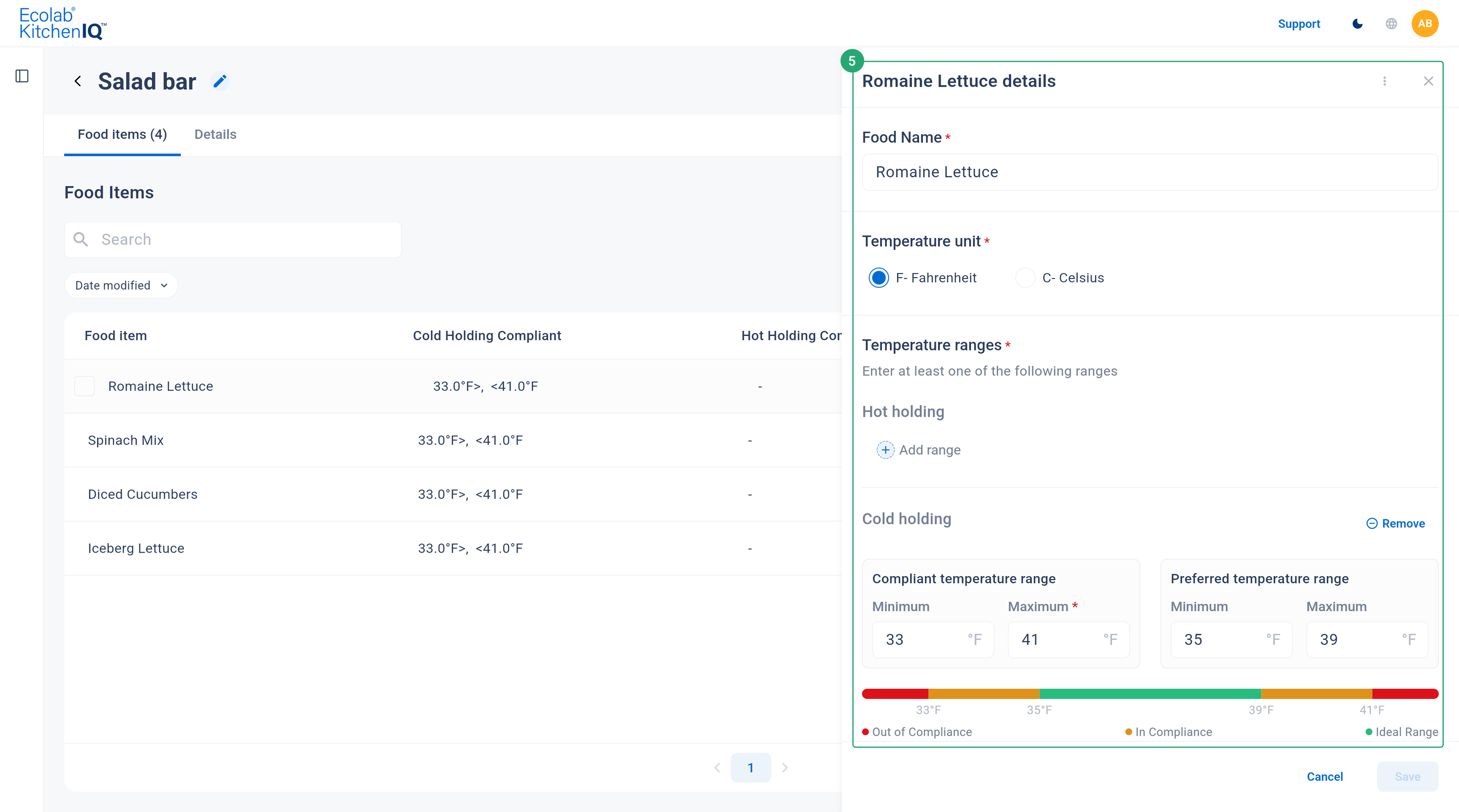The image size is (1459, 812).
Task: Collapse the sidebar panel icon
Action: point(22,76)
